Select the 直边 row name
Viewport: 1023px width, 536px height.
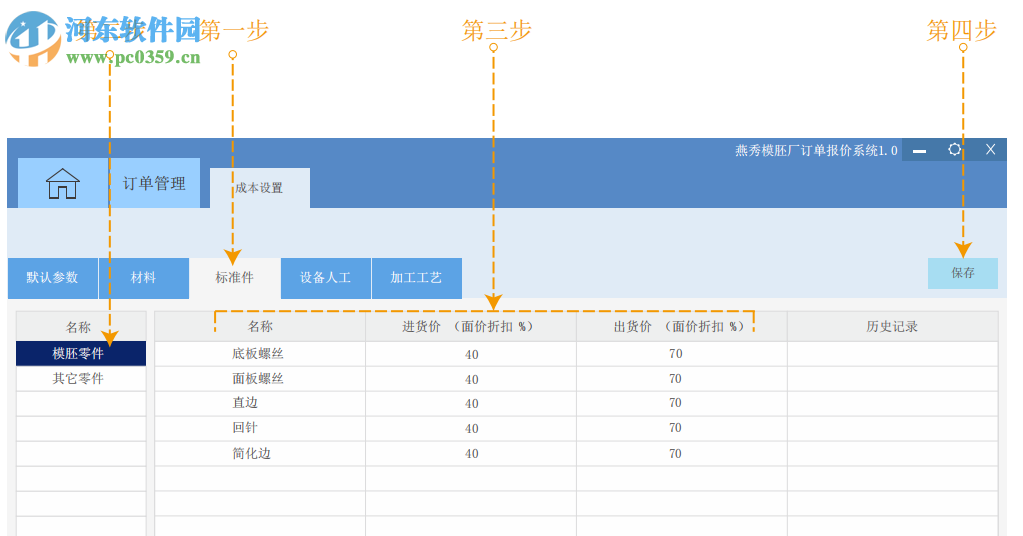point(245,403)
